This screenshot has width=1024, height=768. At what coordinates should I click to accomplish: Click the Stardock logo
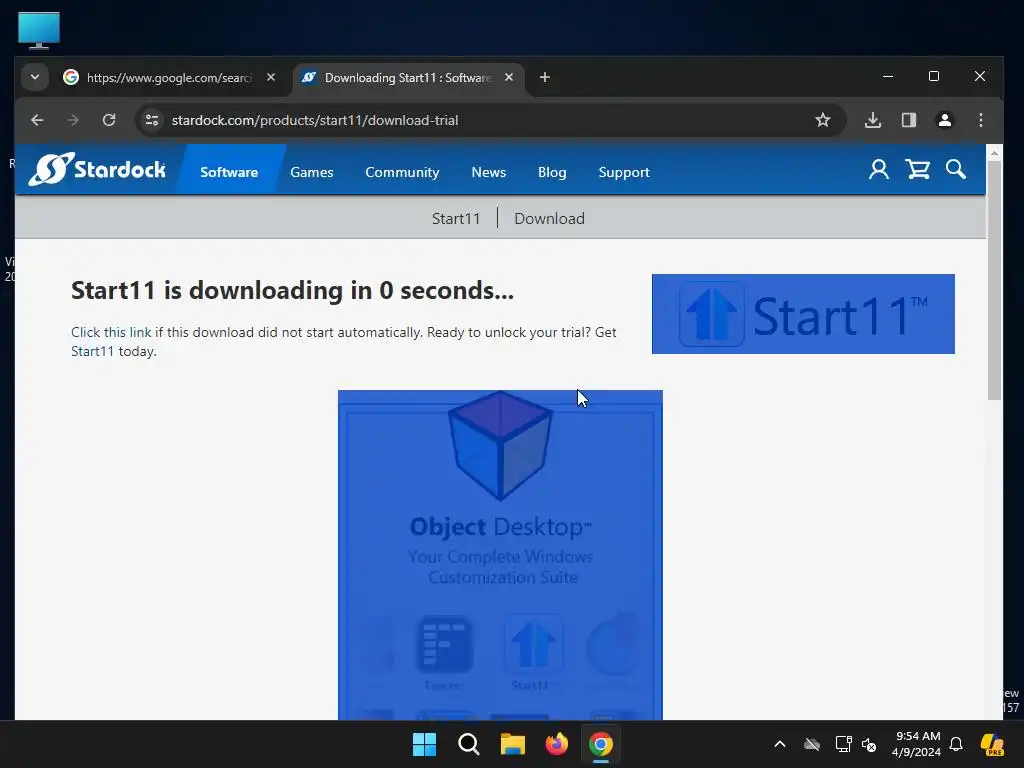97,169
